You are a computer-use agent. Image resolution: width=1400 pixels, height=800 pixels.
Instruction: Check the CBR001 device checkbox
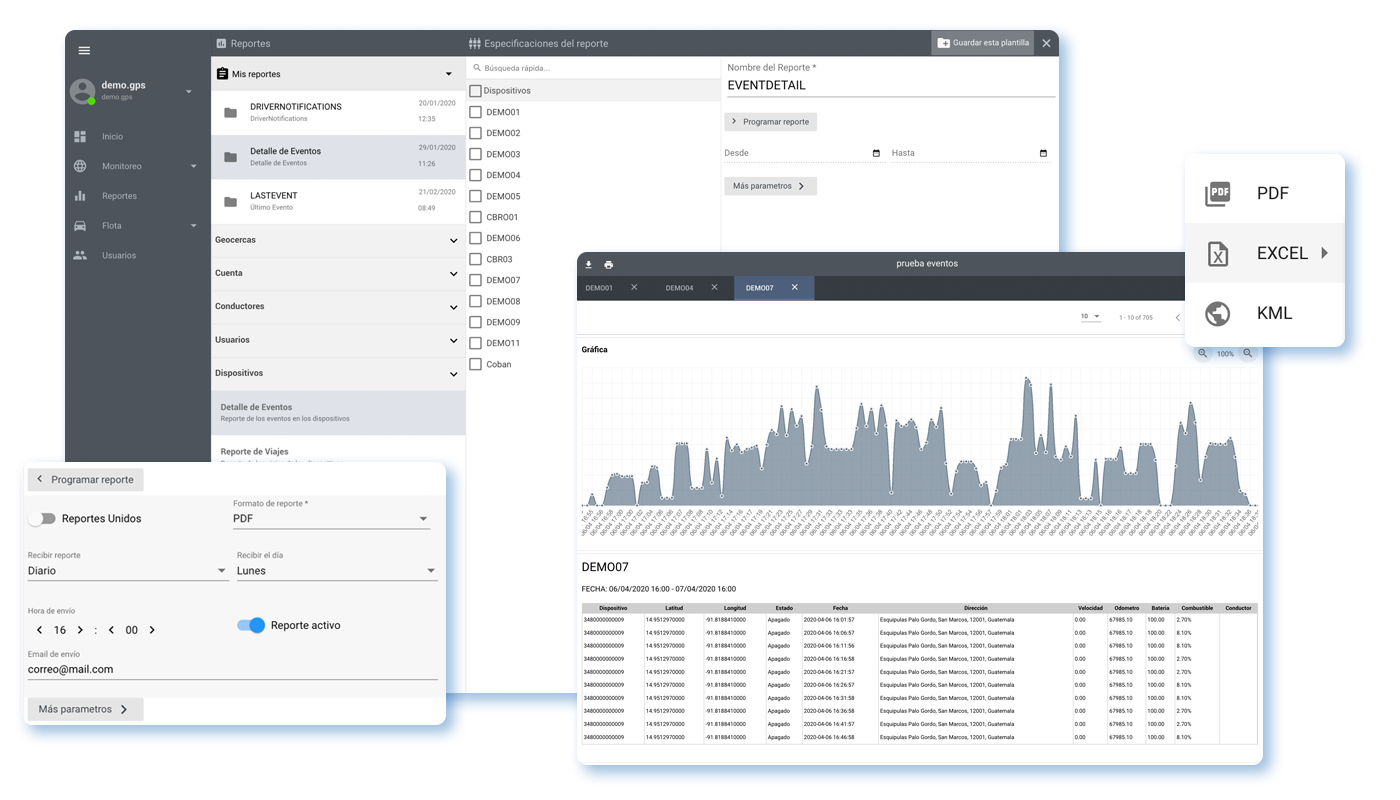point(476,217)
